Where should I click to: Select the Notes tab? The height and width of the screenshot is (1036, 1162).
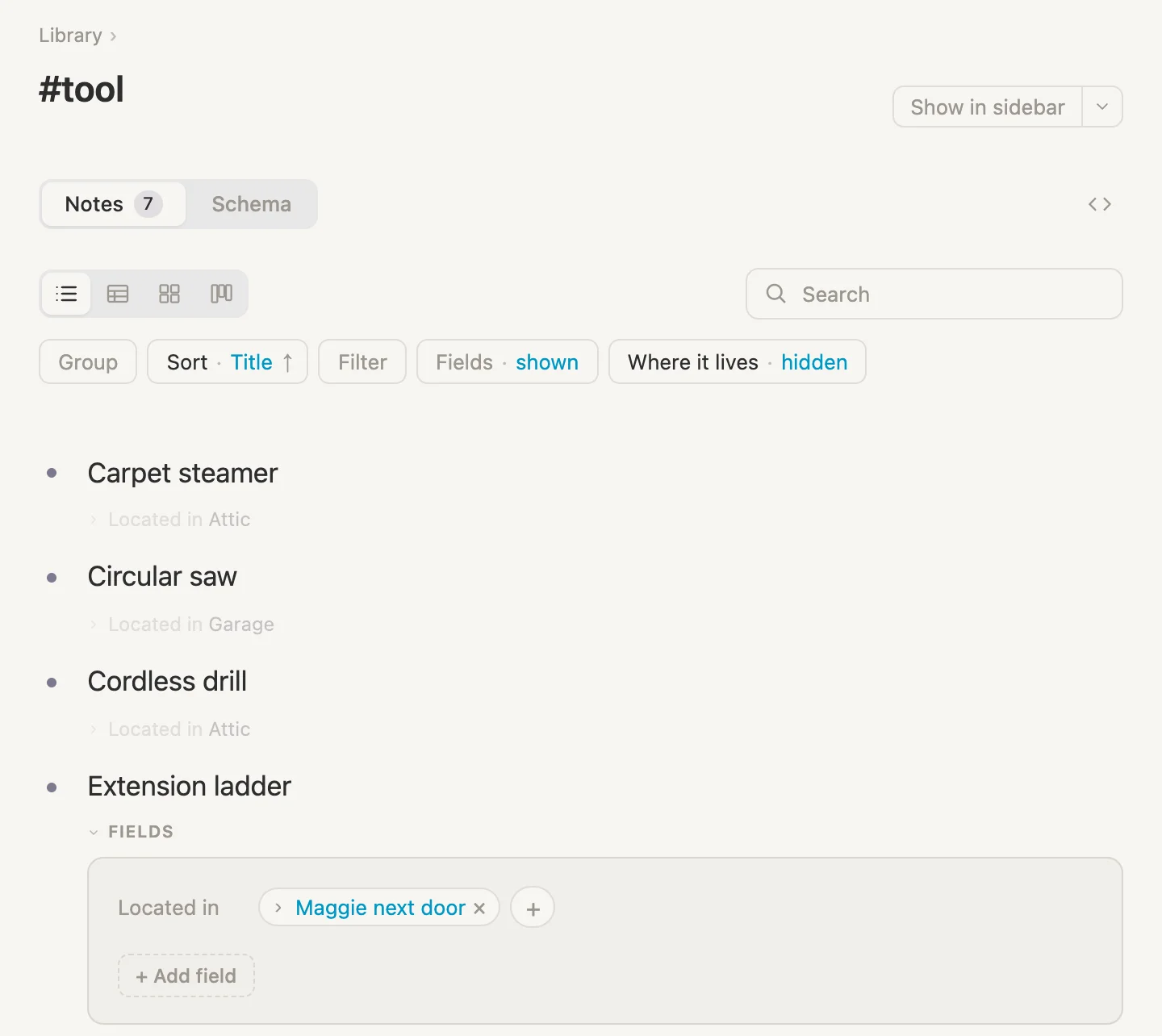[113, 204]
